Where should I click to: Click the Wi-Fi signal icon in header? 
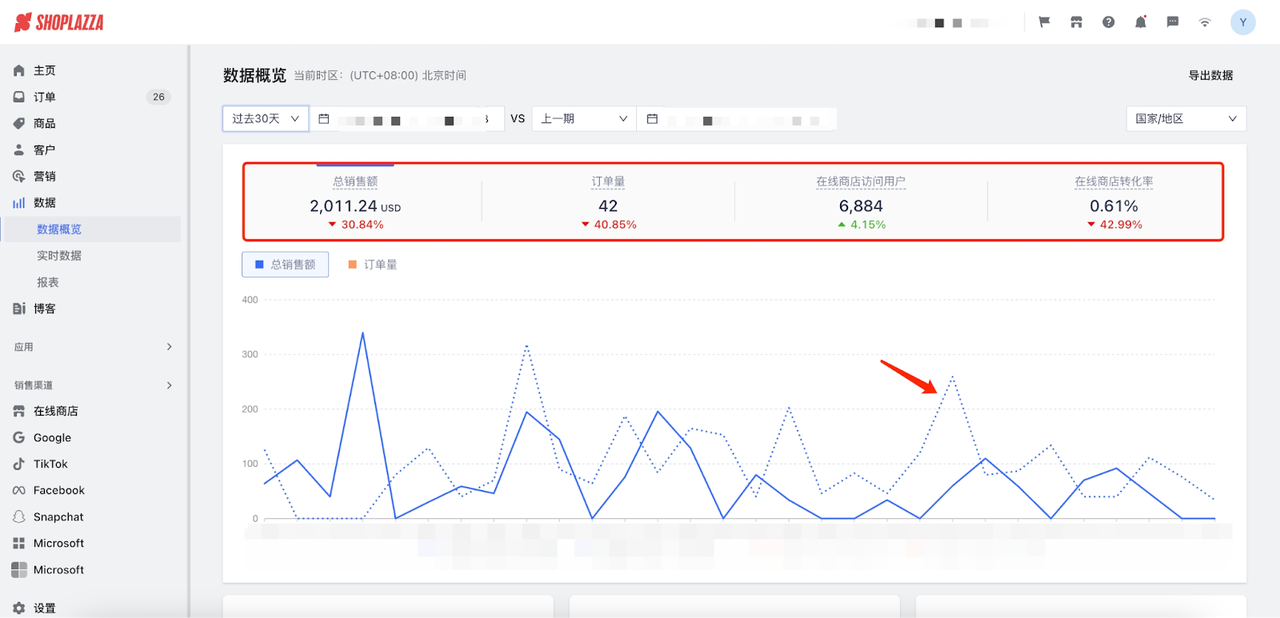[1205, 22]
